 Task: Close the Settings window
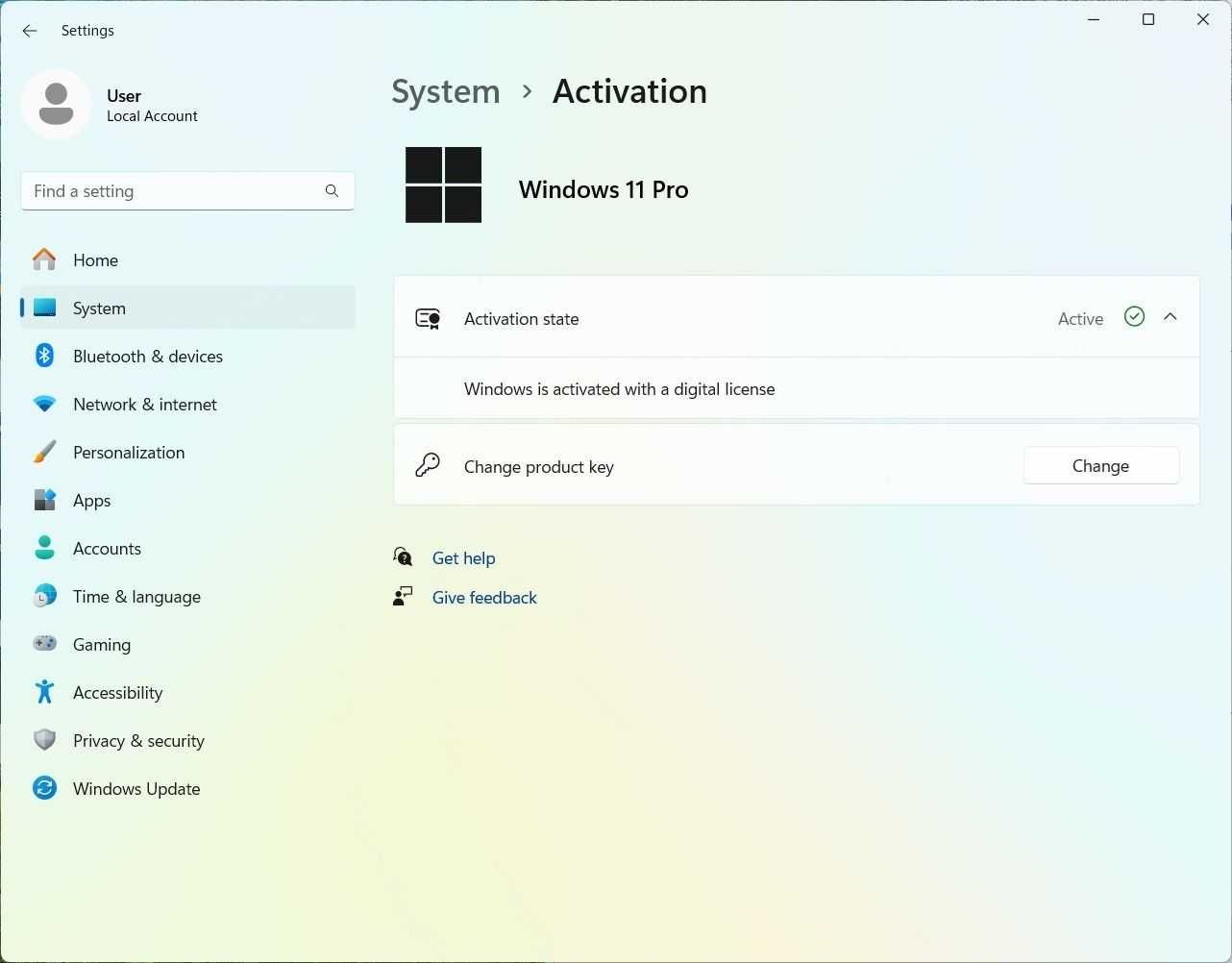coord(1203,19)
